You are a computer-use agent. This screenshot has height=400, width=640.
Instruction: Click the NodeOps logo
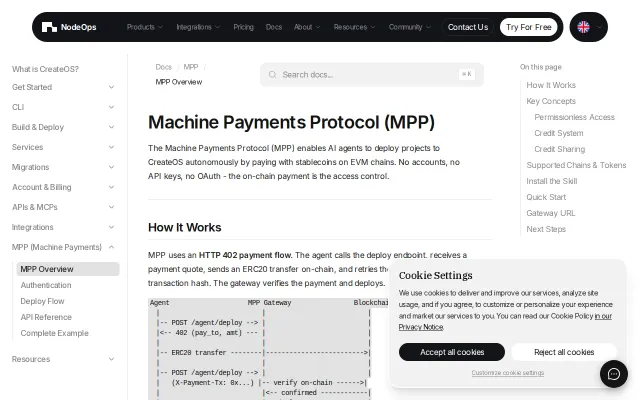click(x=69, y=27)
